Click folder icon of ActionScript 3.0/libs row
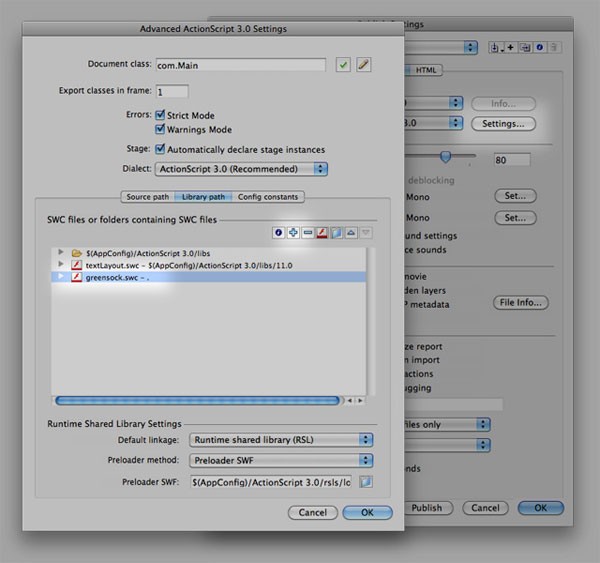600x563 pixels. tap(77, 253)
